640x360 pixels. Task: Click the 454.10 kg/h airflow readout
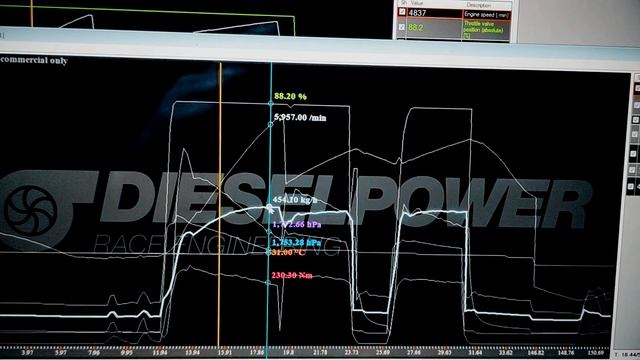[295, 200]
